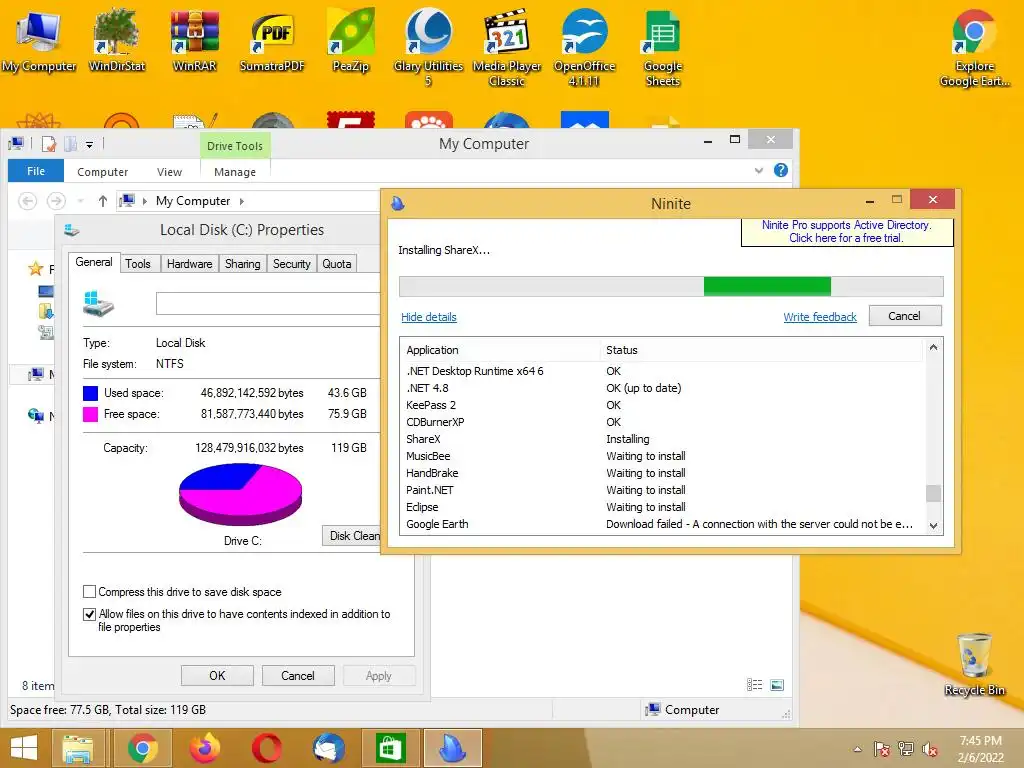
Task: Click the Windows Start button
Action: [24, 748]
